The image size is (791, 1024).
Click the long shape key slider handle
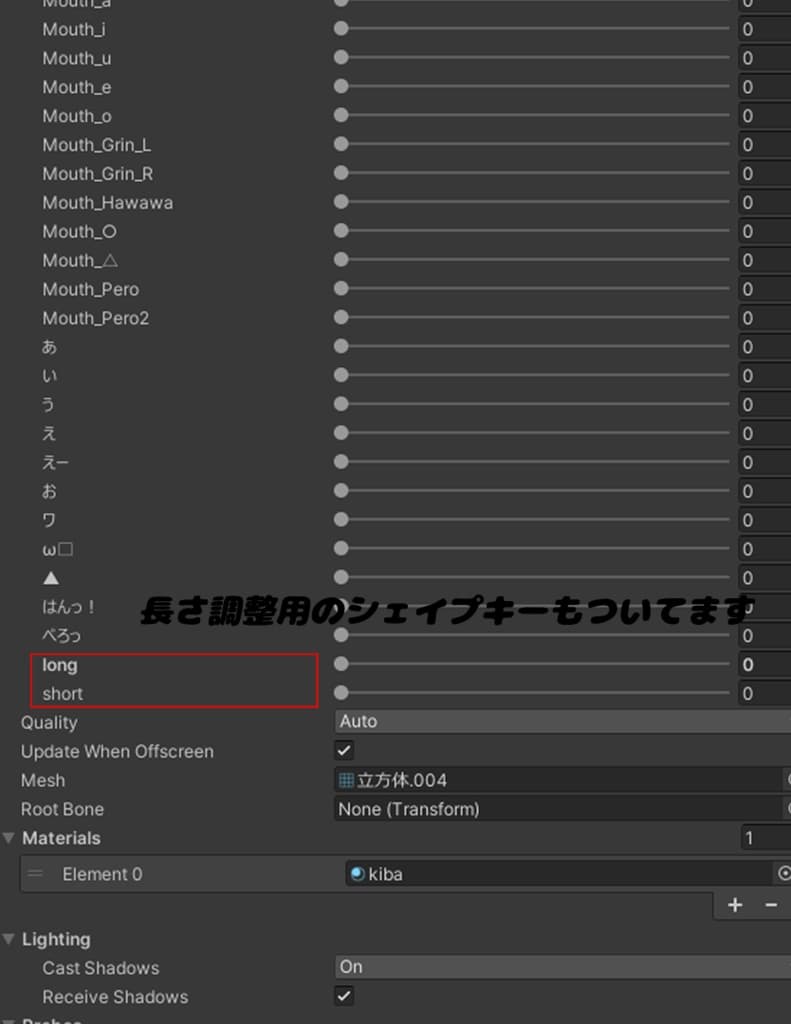coord(341,664)
